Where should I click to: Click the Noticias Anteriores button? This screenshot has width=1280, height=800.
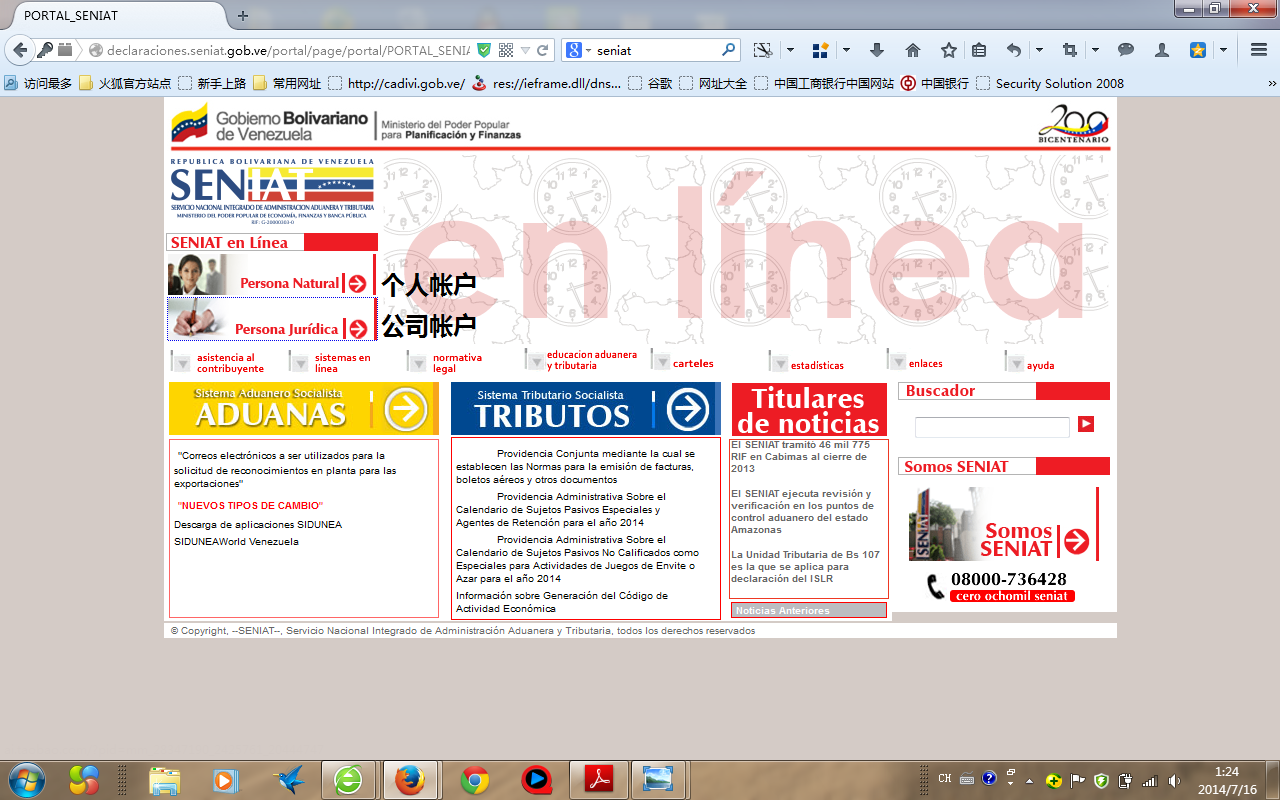809,610
